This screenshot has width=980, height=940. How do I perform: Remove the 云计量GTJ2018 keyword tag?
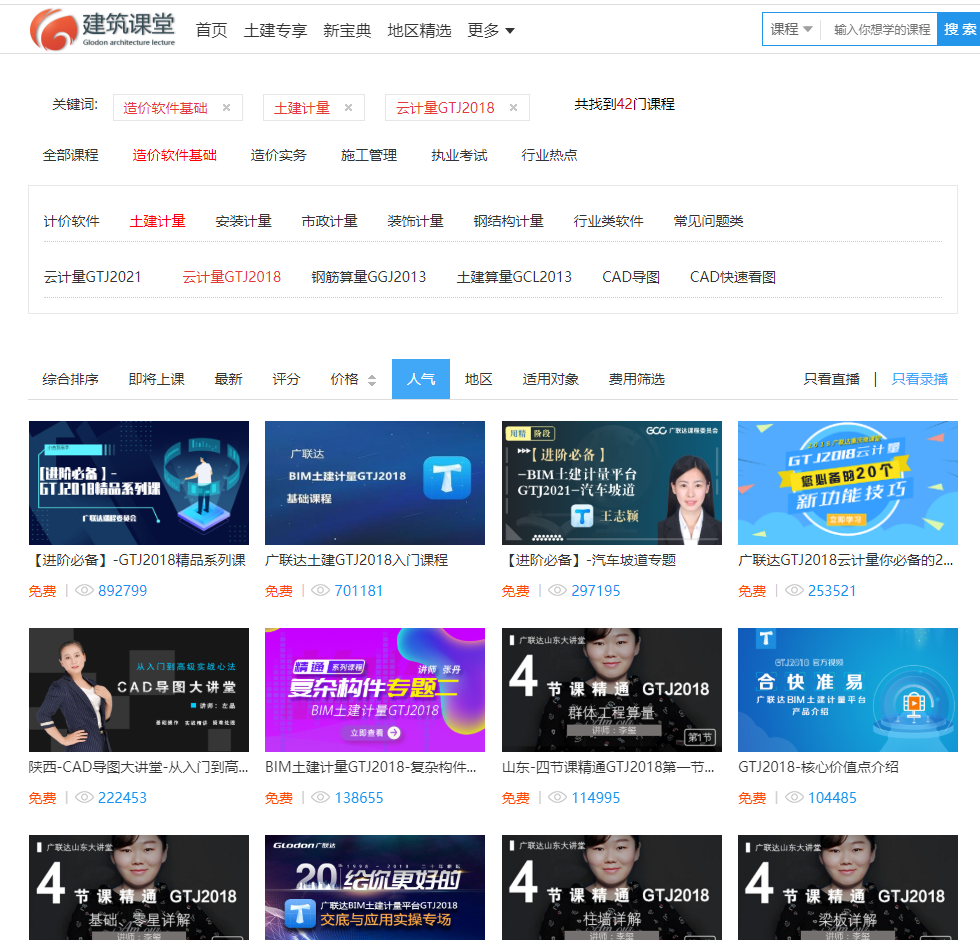513,108
